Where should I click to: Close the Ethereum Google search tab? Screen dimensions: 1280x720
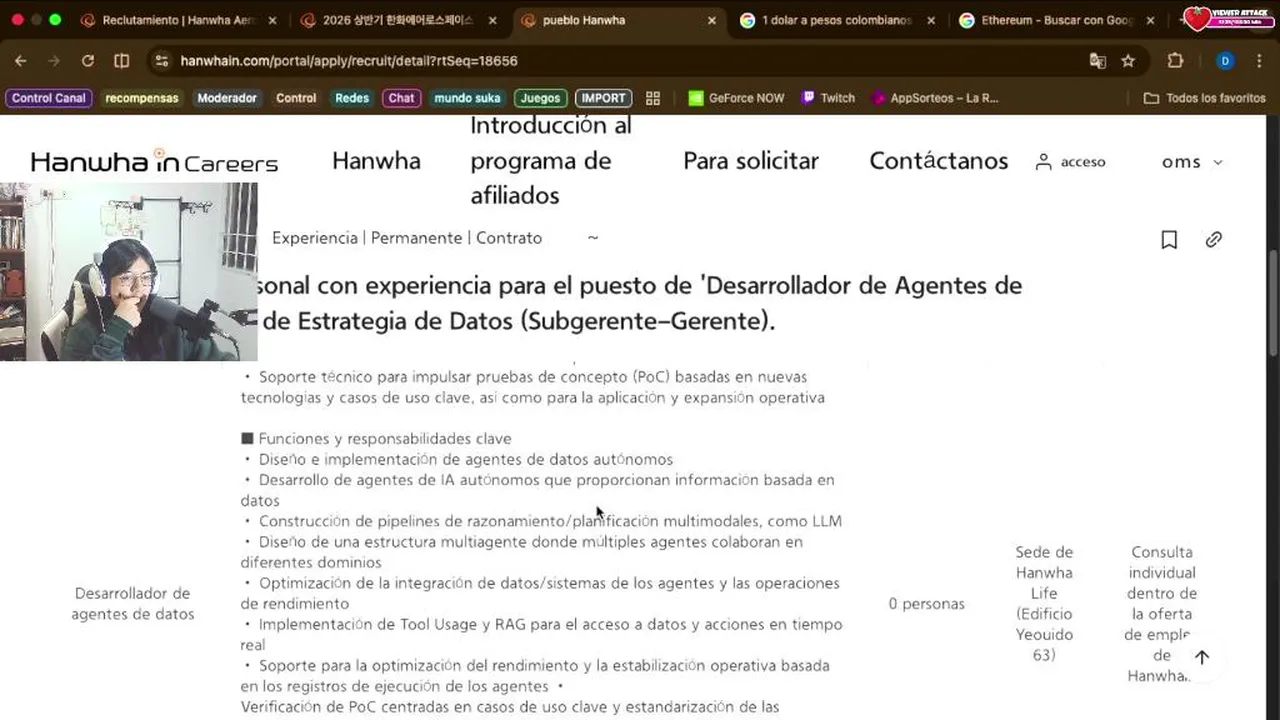click(x=1150, y=20)
